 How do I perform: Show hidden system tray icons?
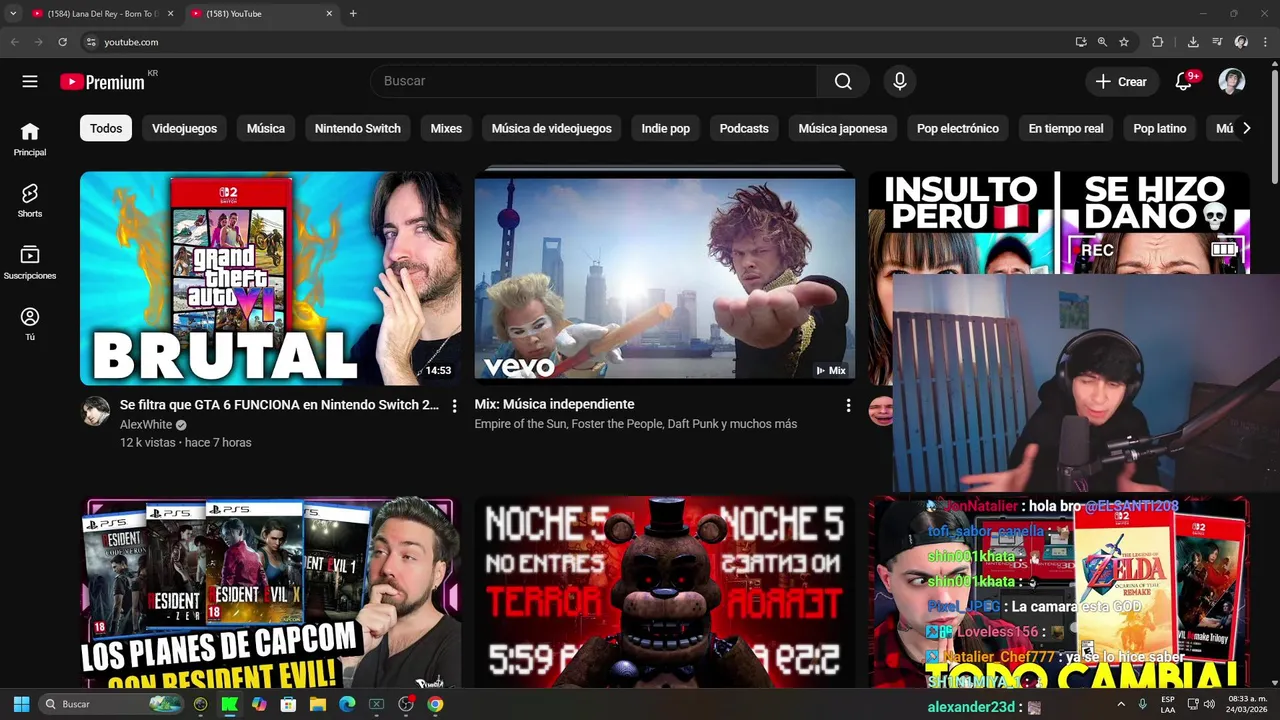tap(1121, 704)
